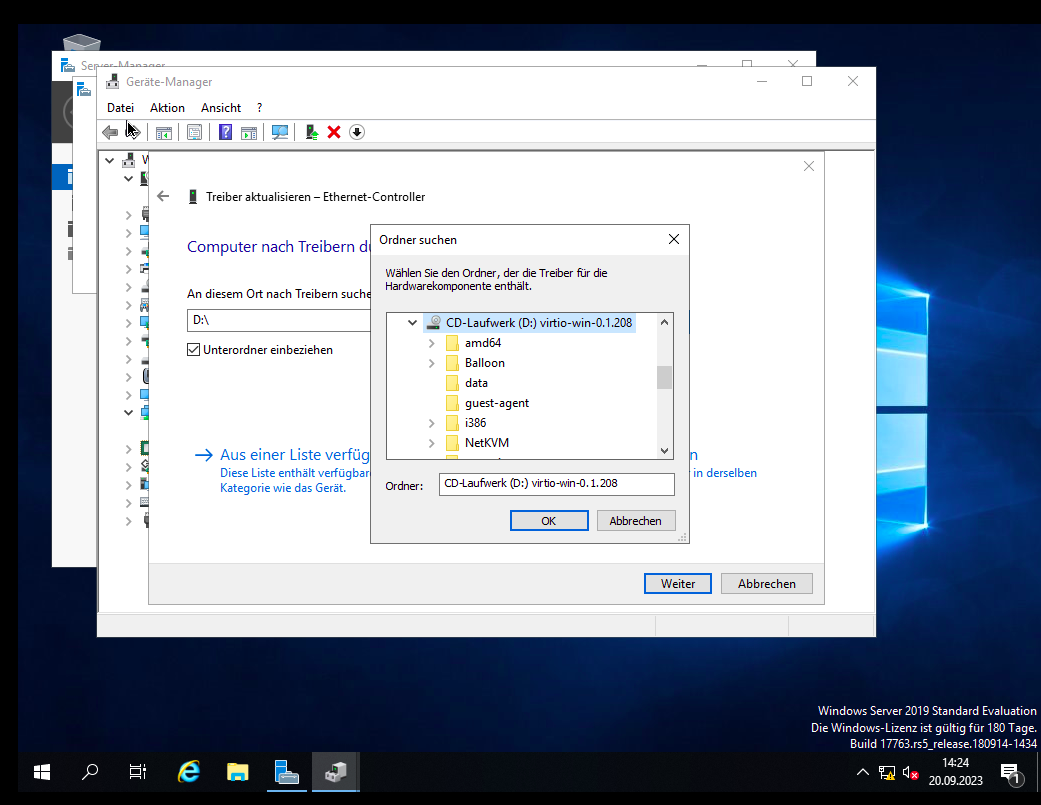Click the NetKVM folder icon
This screenshot has width=1041, height=805.
click(452, 443)
